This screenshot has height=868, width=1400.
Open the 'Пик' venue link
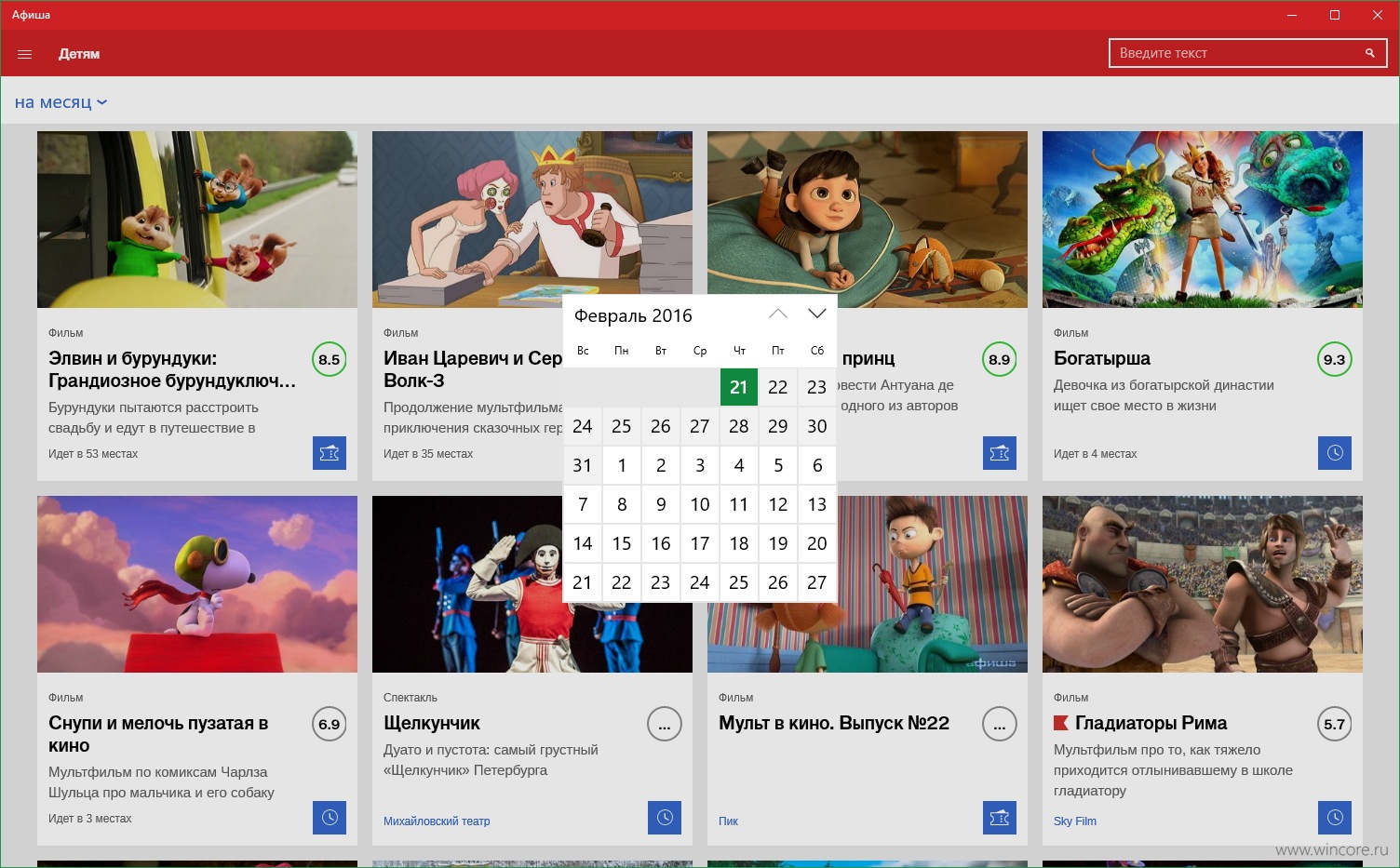point(728,821)
